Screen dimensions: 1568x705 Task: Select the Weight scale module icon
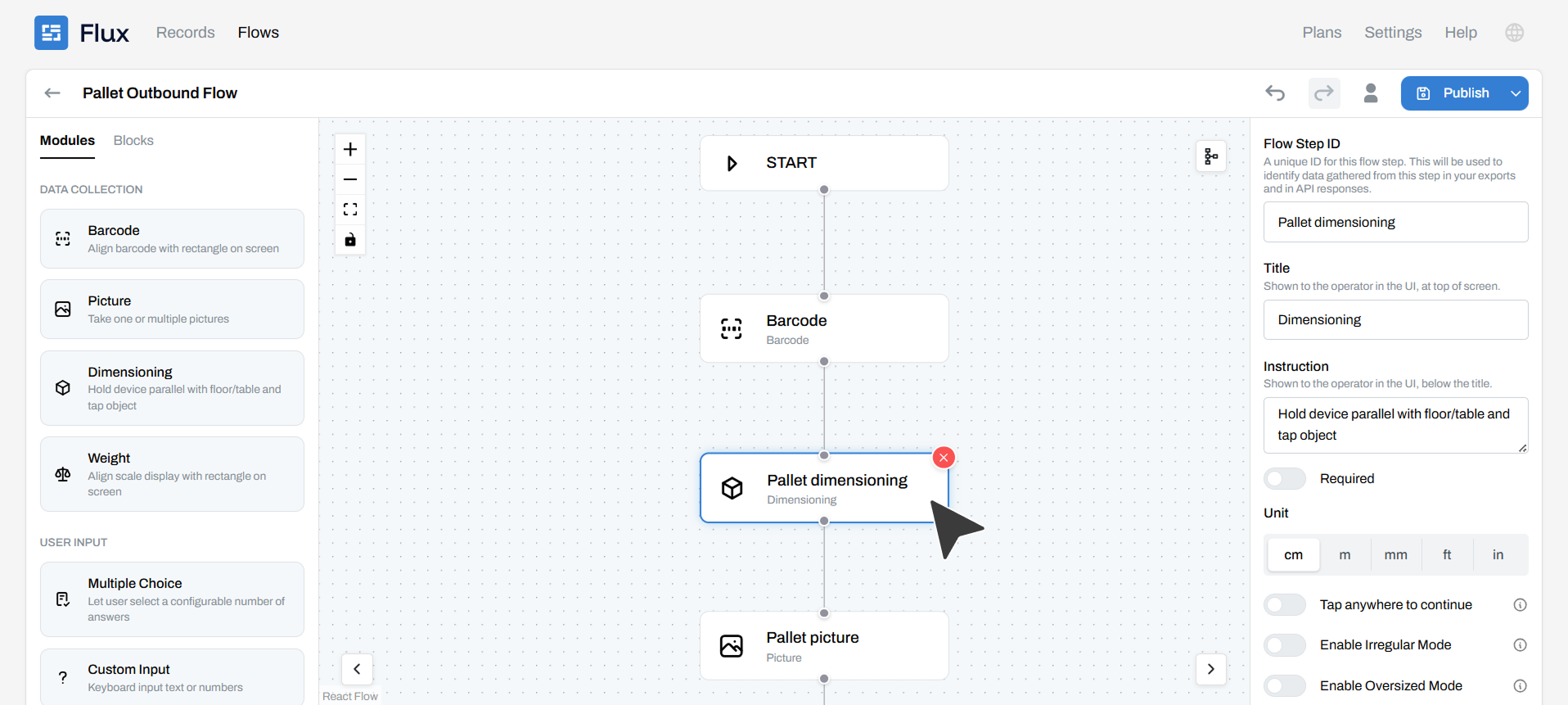coord(63,474)
